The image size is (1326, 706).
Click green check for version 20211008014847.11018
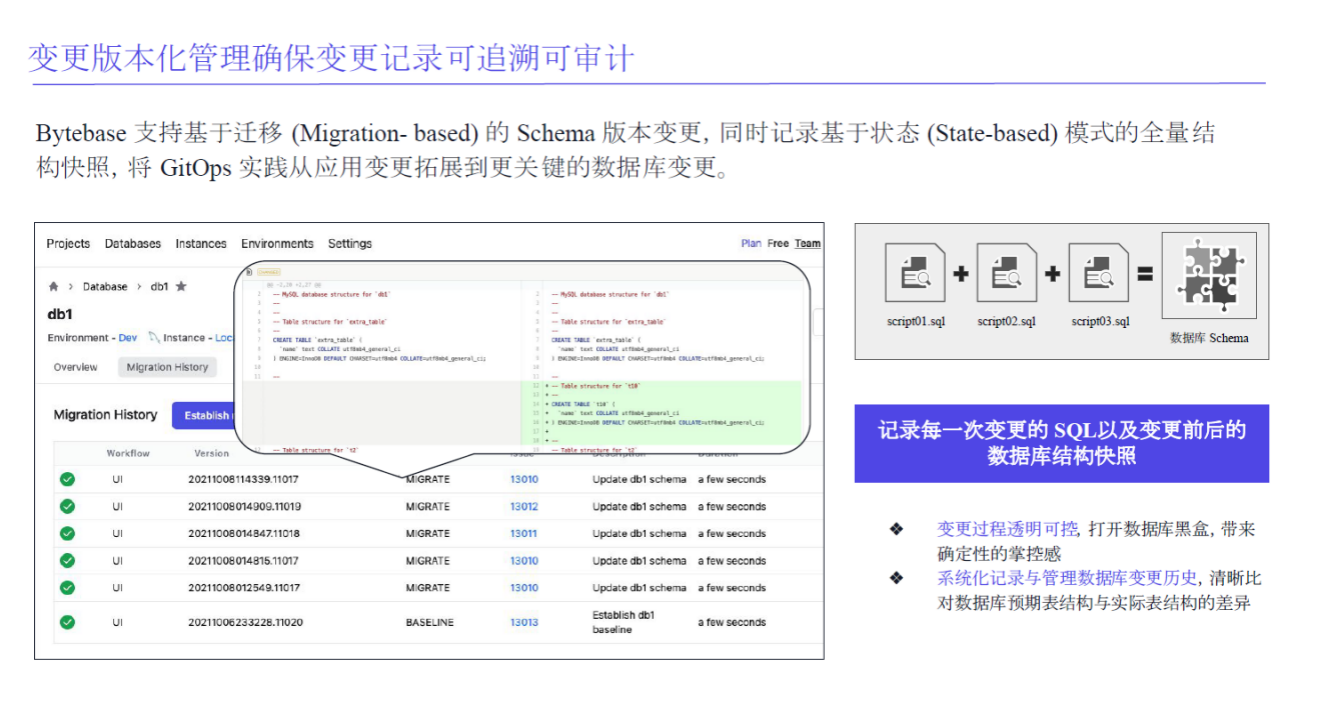click(67, 533)
